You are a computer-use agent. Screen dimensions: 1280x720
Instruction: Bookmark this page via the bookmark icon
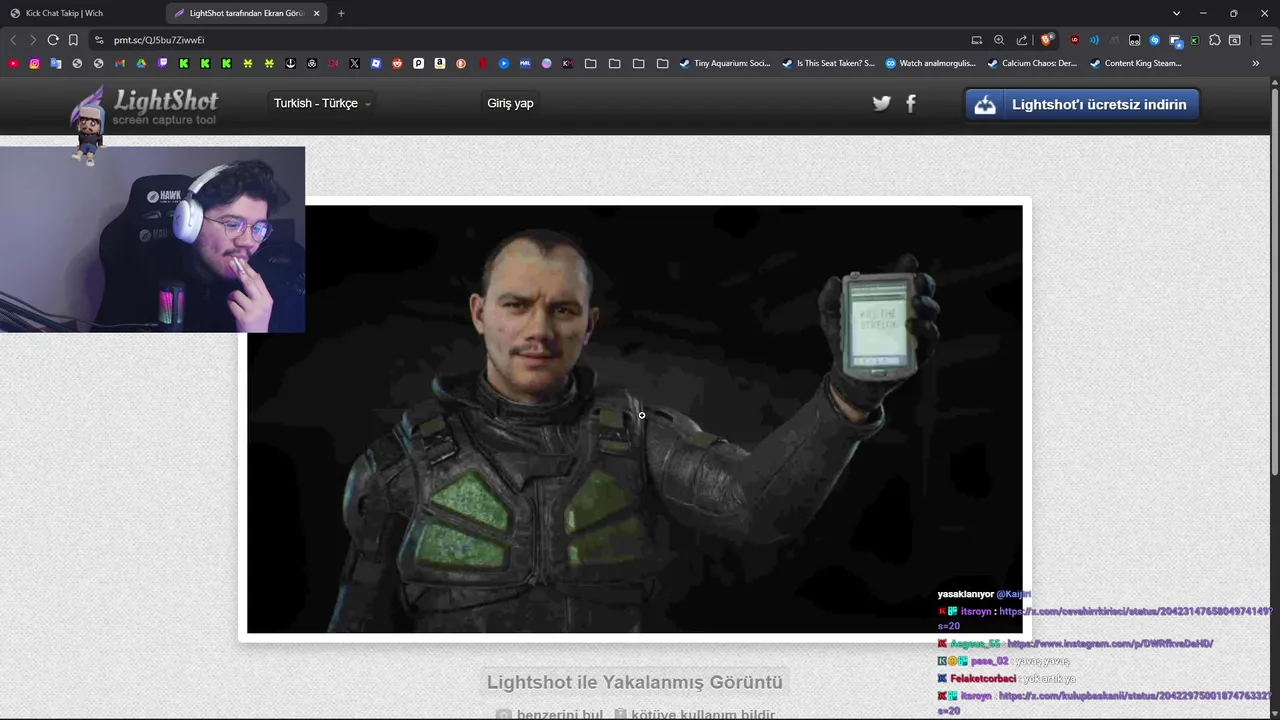[x=73, y=40]
